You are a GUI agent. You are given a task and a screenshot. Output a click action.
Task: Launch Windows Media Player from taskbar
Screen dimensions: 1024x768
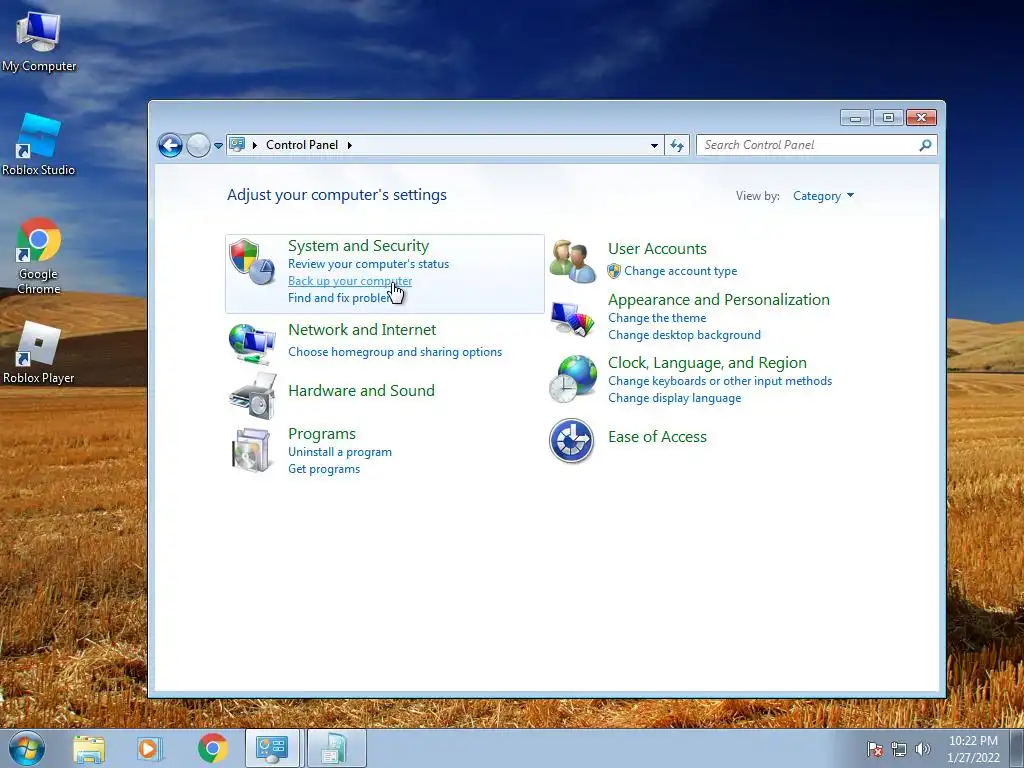pos(150,749)
